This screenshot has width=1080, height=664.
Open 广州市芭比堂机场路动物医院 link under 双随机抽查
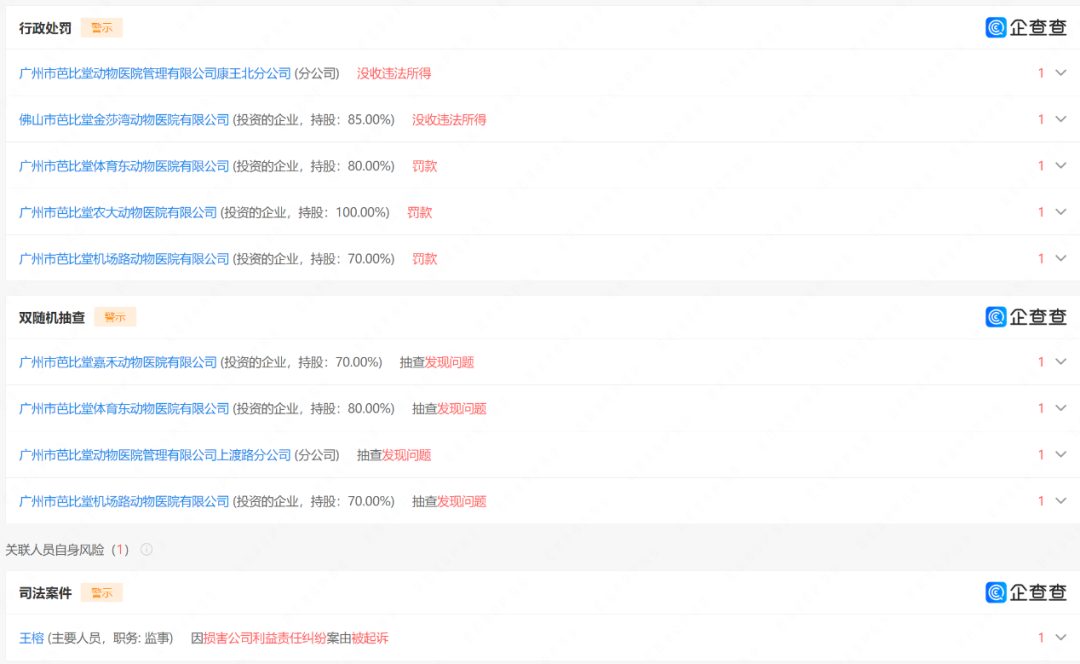pyautogui.click(x=124, y=501)
